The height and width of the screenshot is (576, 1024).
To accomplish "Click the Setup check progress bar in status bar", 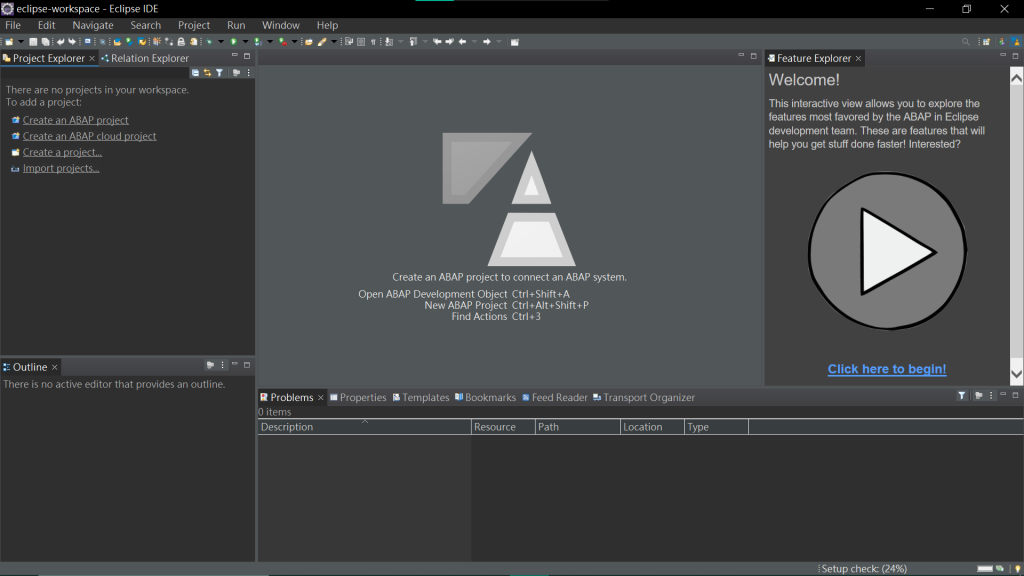I will pyautogui.click(x=985, y=569).
